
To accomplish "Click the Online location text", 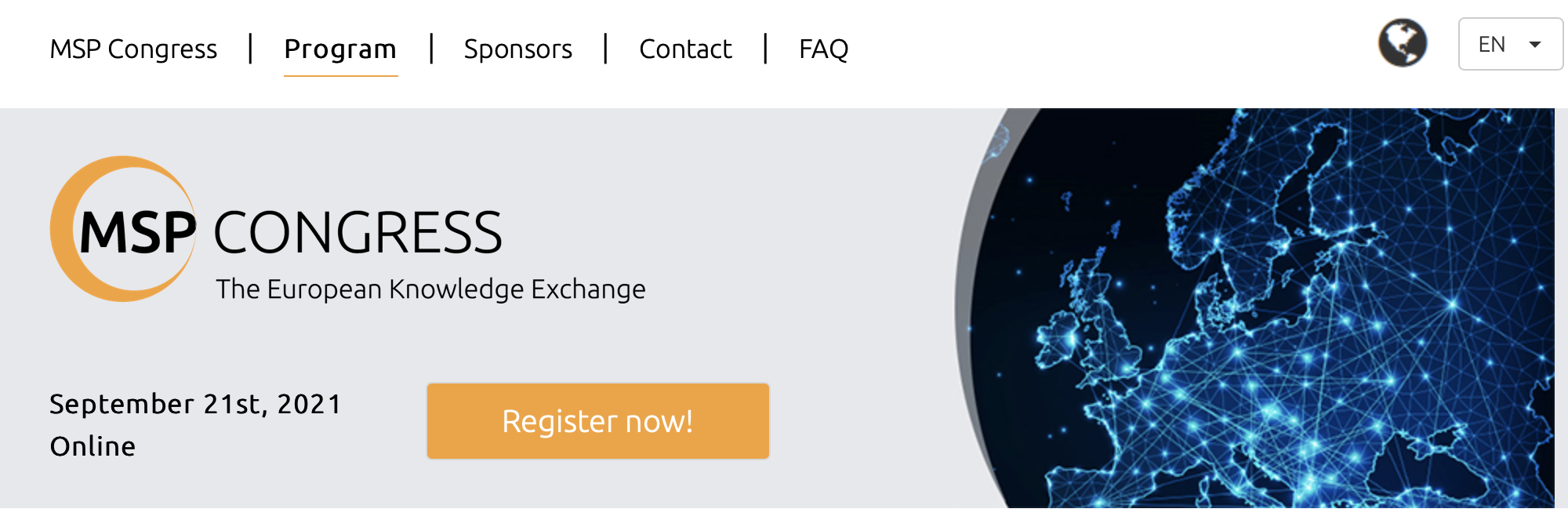I will tap(93, 446).
